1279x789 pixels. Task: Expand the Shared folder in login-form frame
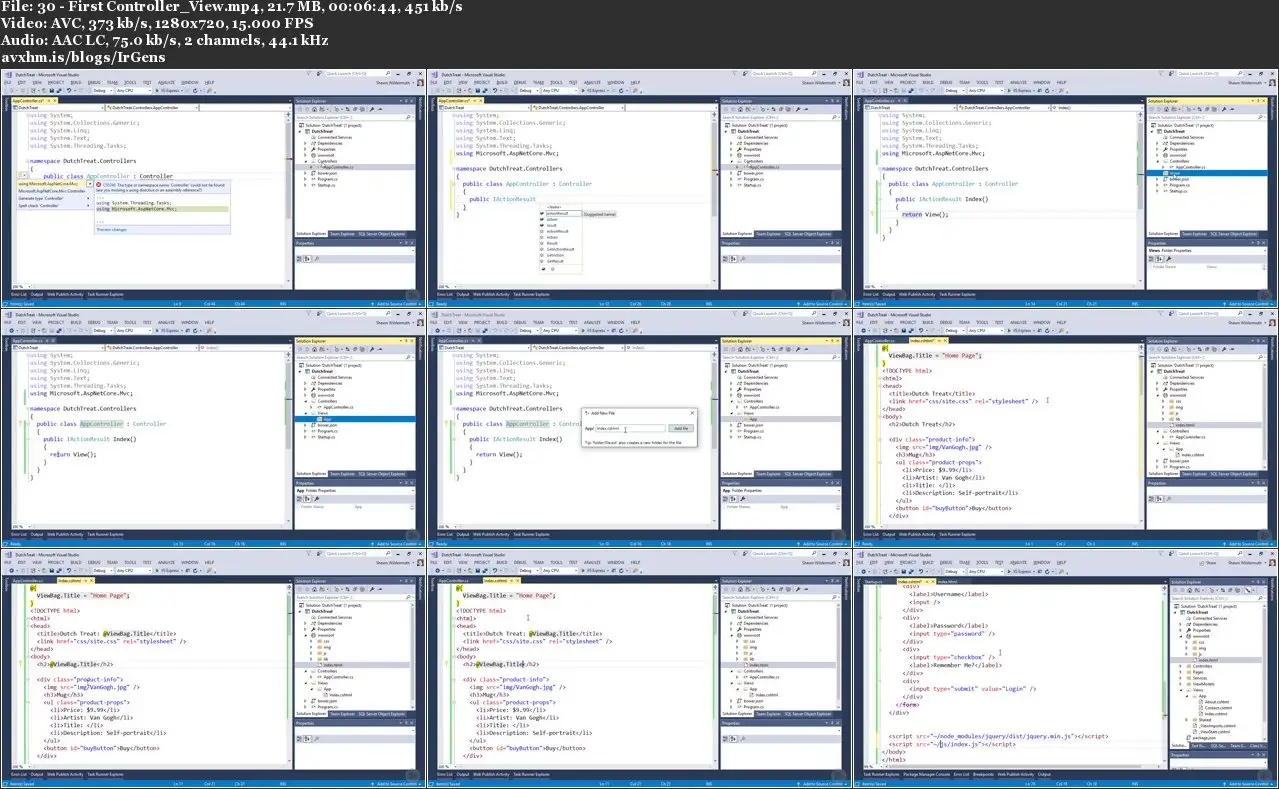1186,720
